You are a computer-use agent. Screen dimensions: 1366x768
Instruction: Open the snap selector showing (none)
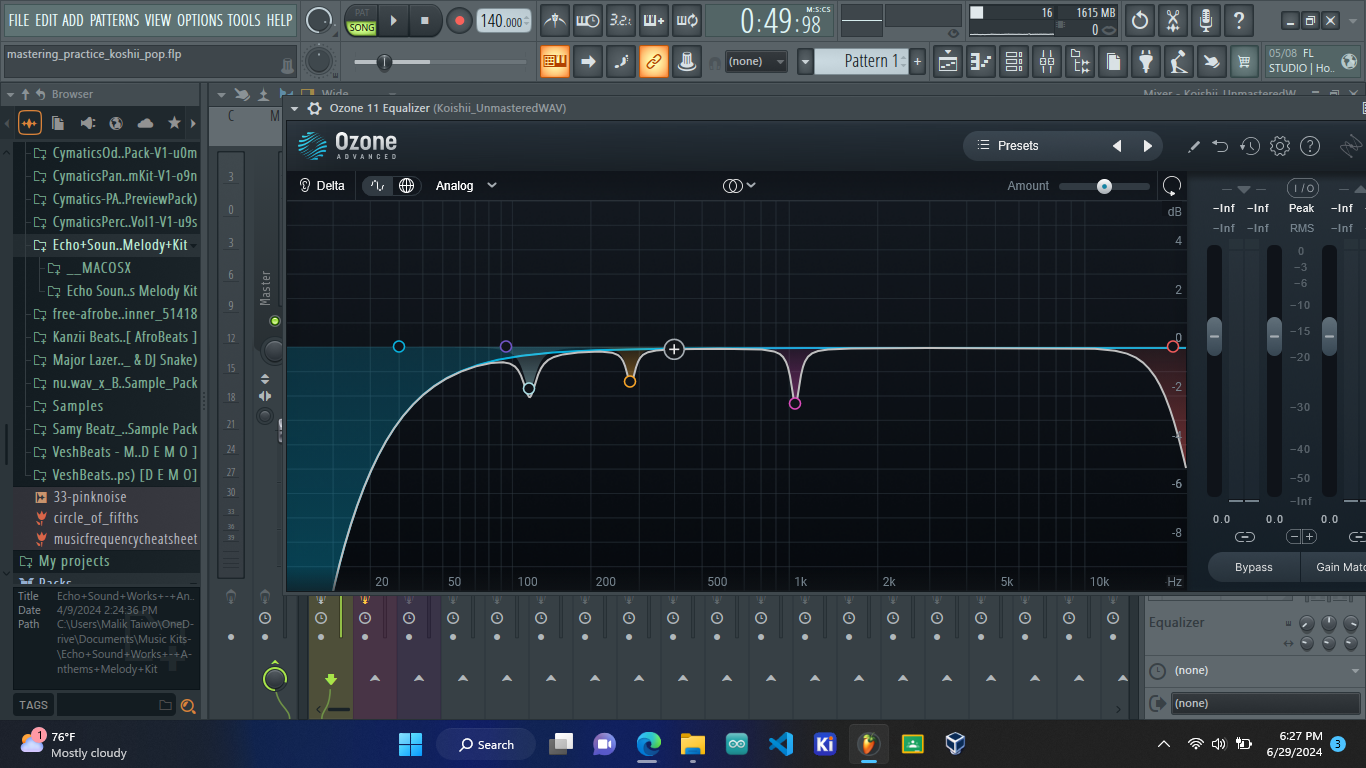pos(757,62)
